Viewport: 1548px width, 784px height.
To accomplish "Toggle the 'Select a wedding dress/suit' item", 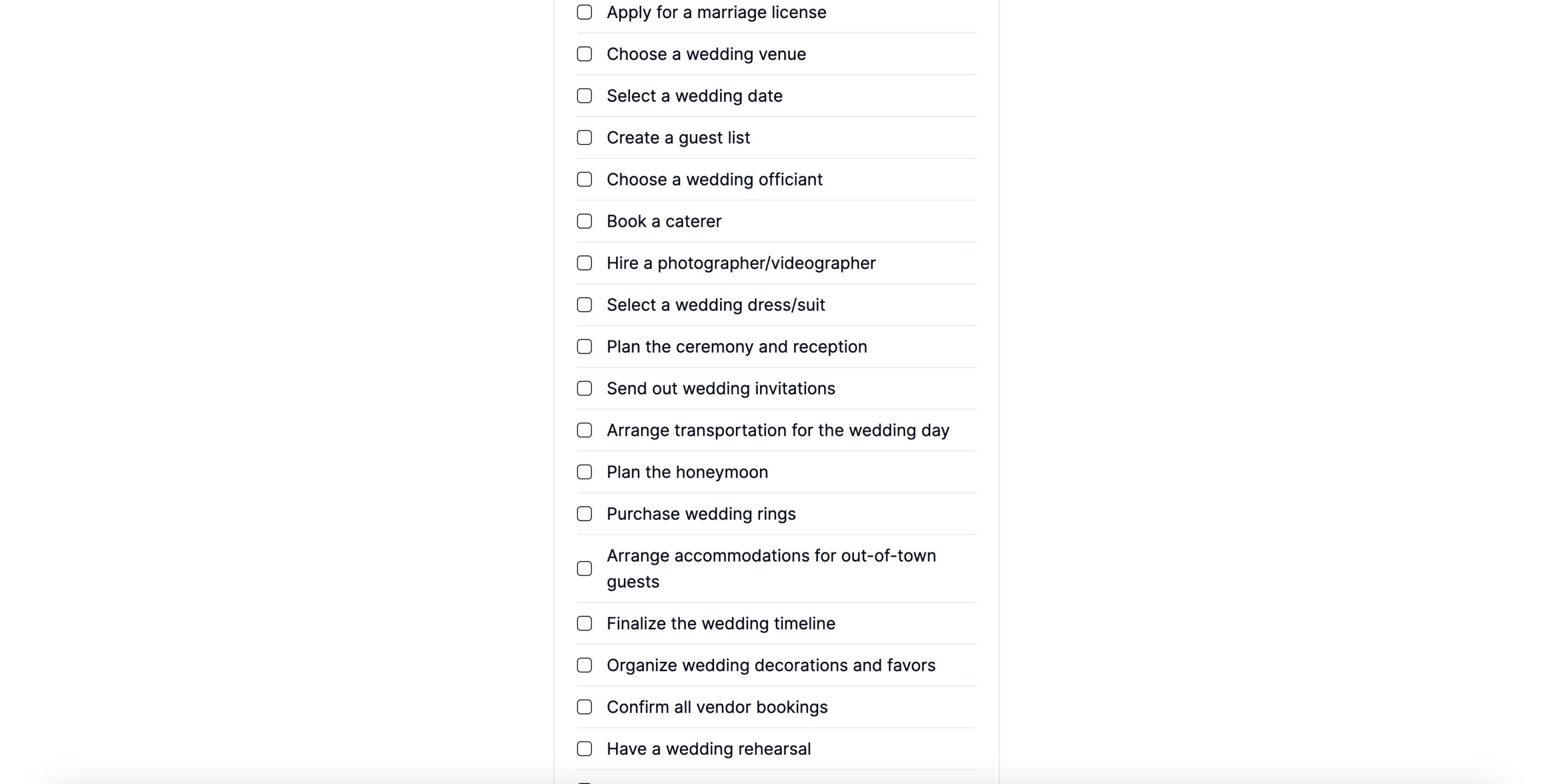I will click(584, 304).
